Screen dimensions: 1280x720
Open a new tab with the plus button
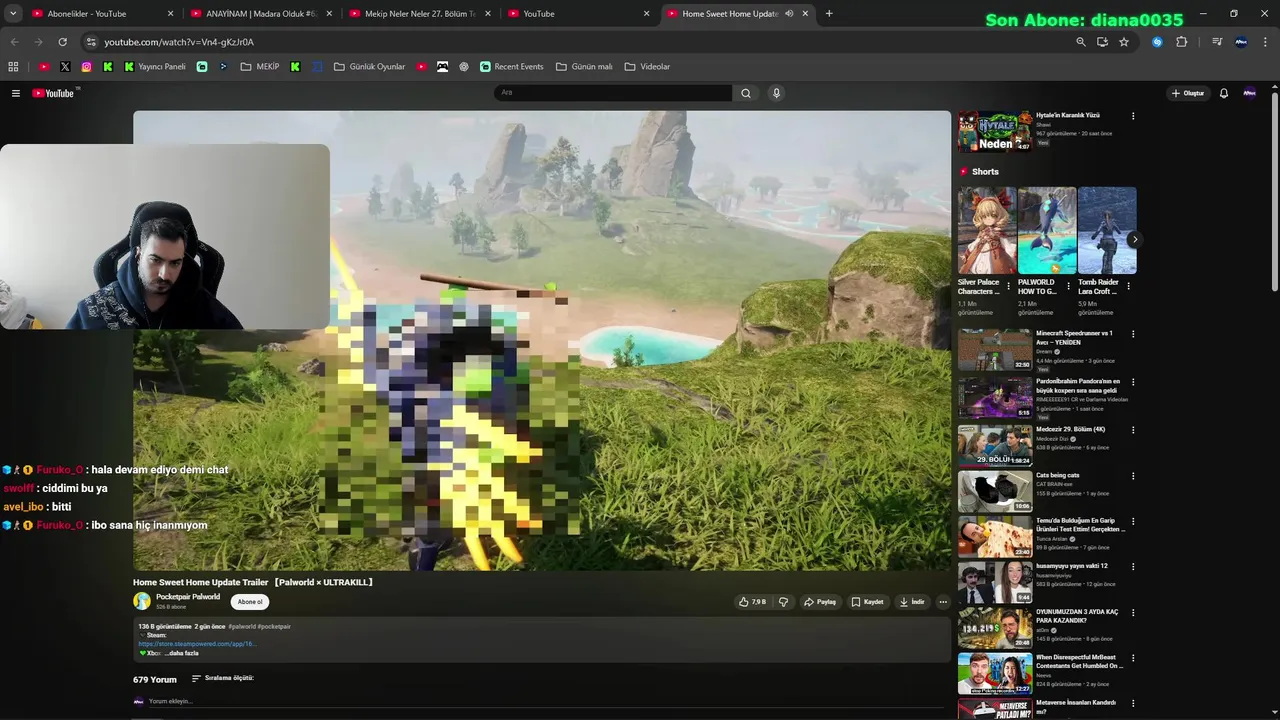[829, 14]
